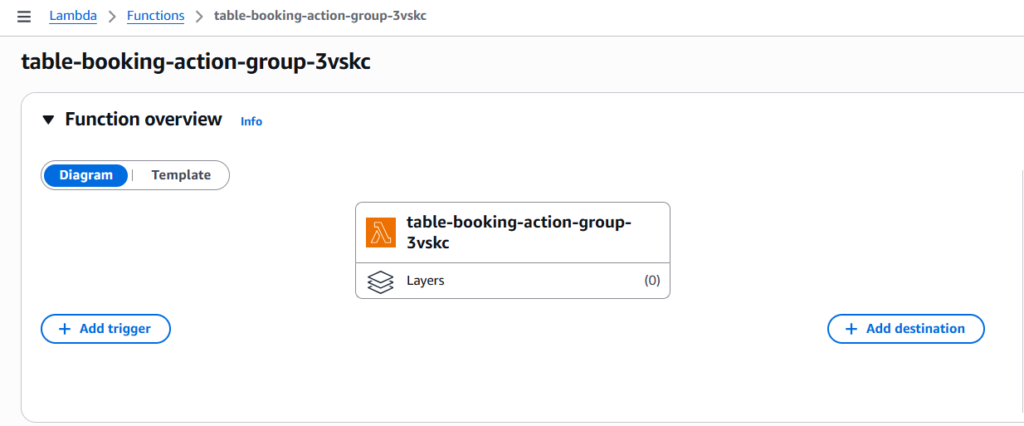Collapse the Function overview section triangle
Image resolution: width=1024 pixels, height=426 pixels.
[47, 120]
